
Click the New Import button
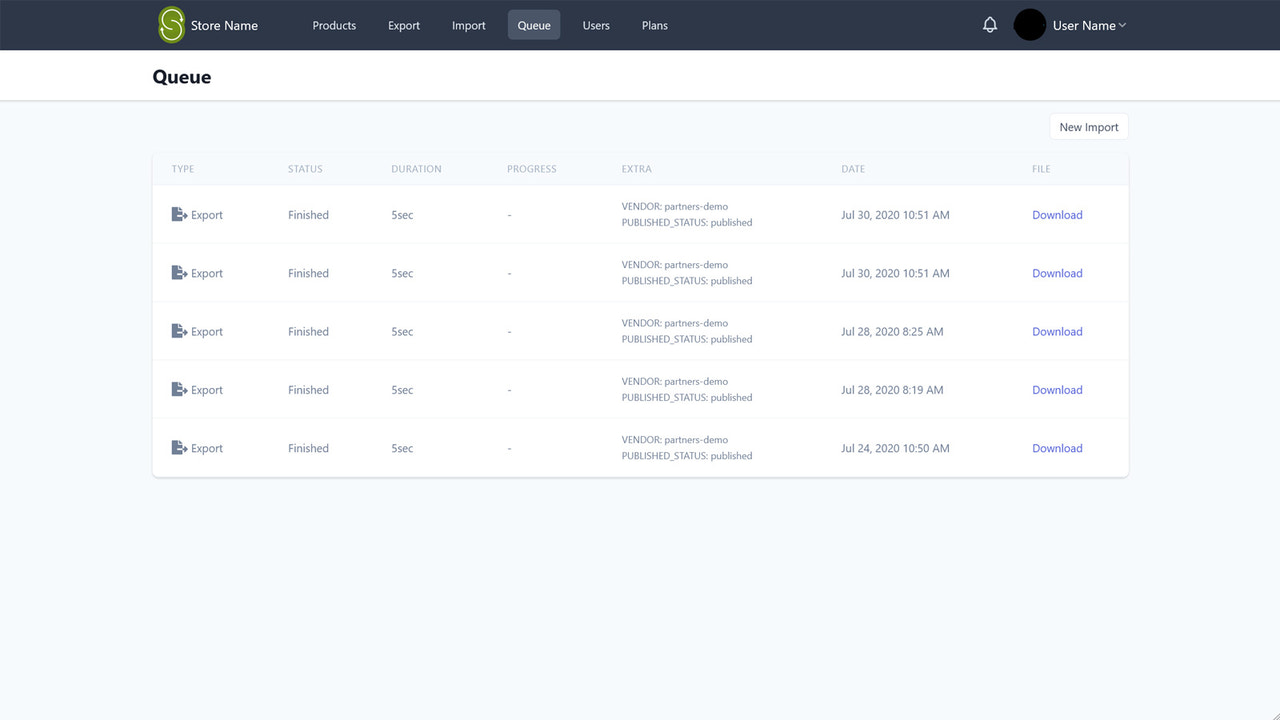[1089, 127]
